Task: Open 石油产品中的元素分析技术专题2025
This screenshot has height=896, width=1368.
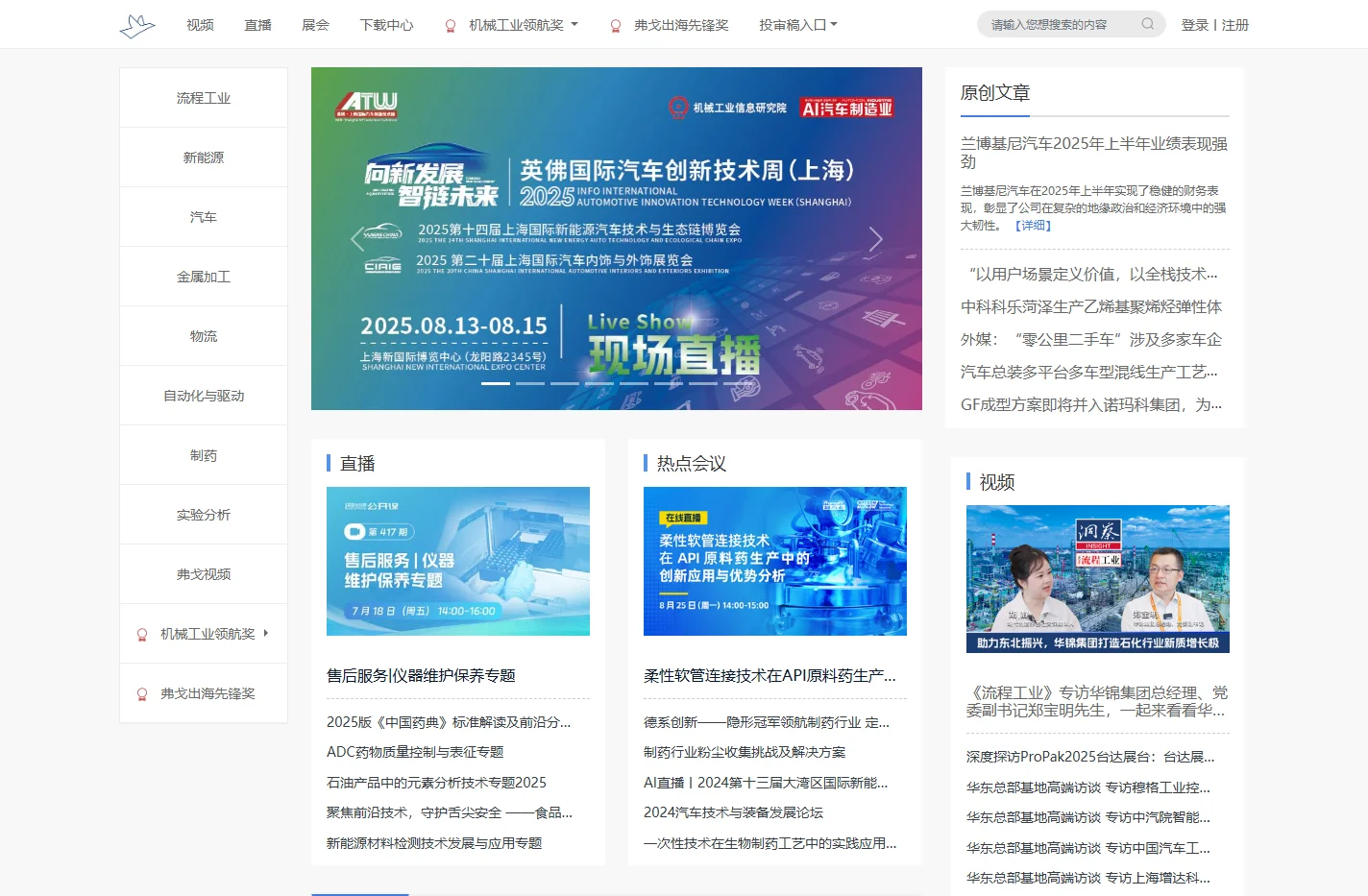Action: click(436, 783)
